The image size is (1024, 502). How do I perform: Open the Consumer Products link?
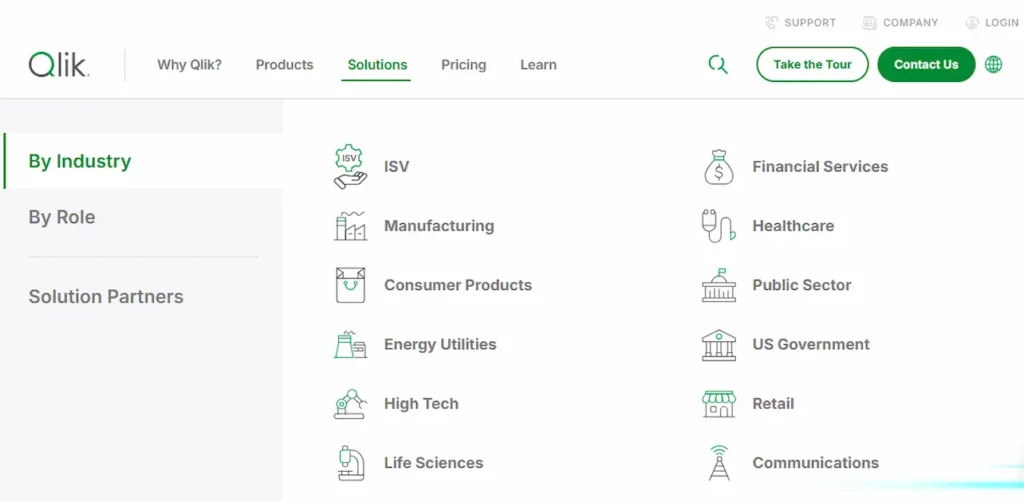coord(458,285)
